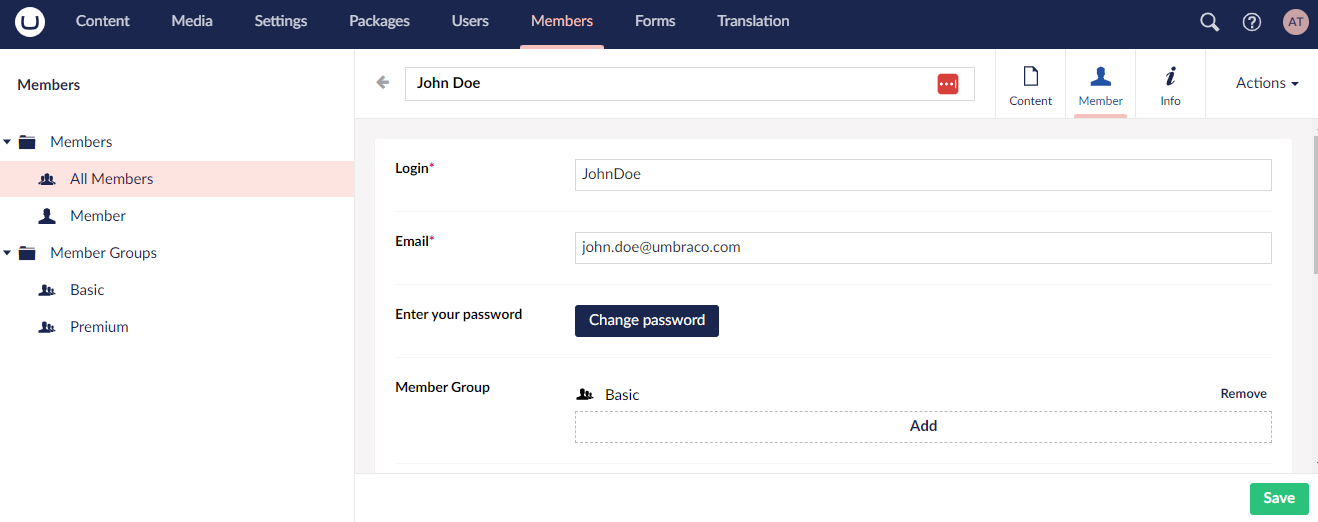Open the Actions dropdown

pyautogui.click(x=1266, y=83)
